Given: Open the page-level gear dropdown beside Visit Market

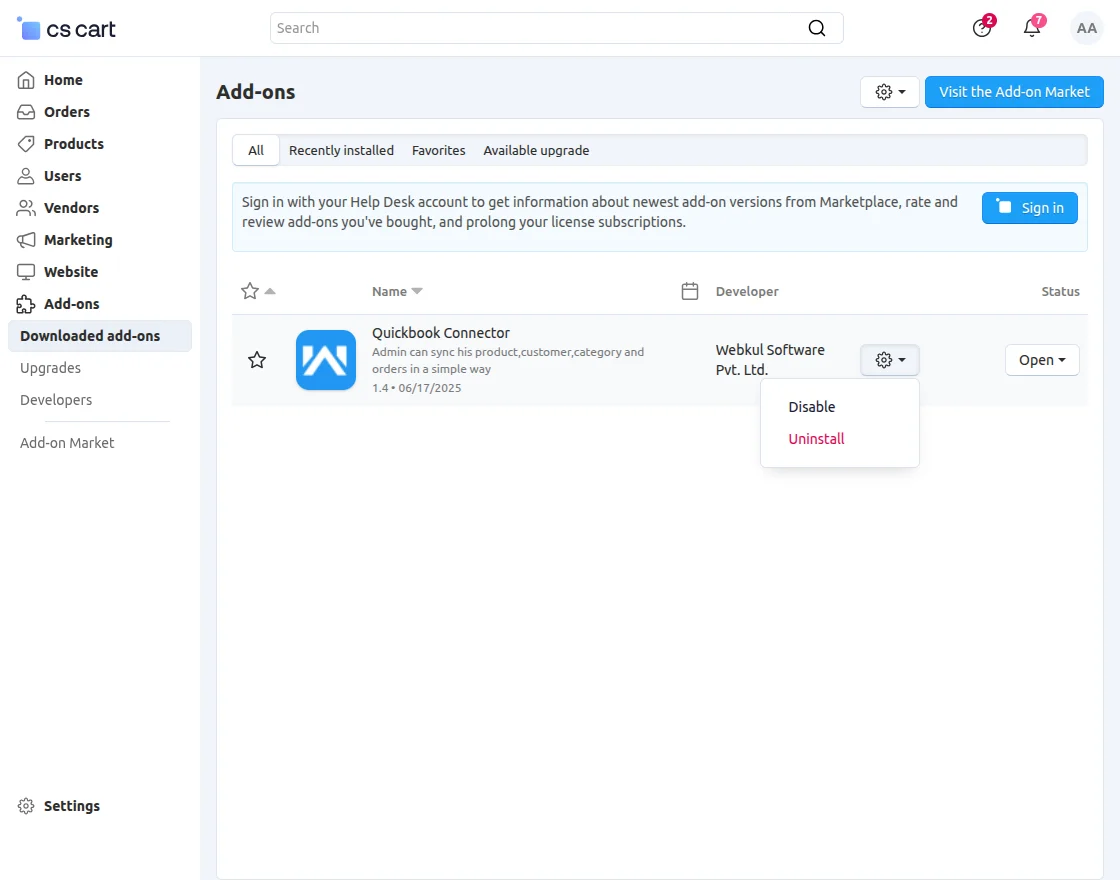Looking at the screenshot, I should coord(889,92).
